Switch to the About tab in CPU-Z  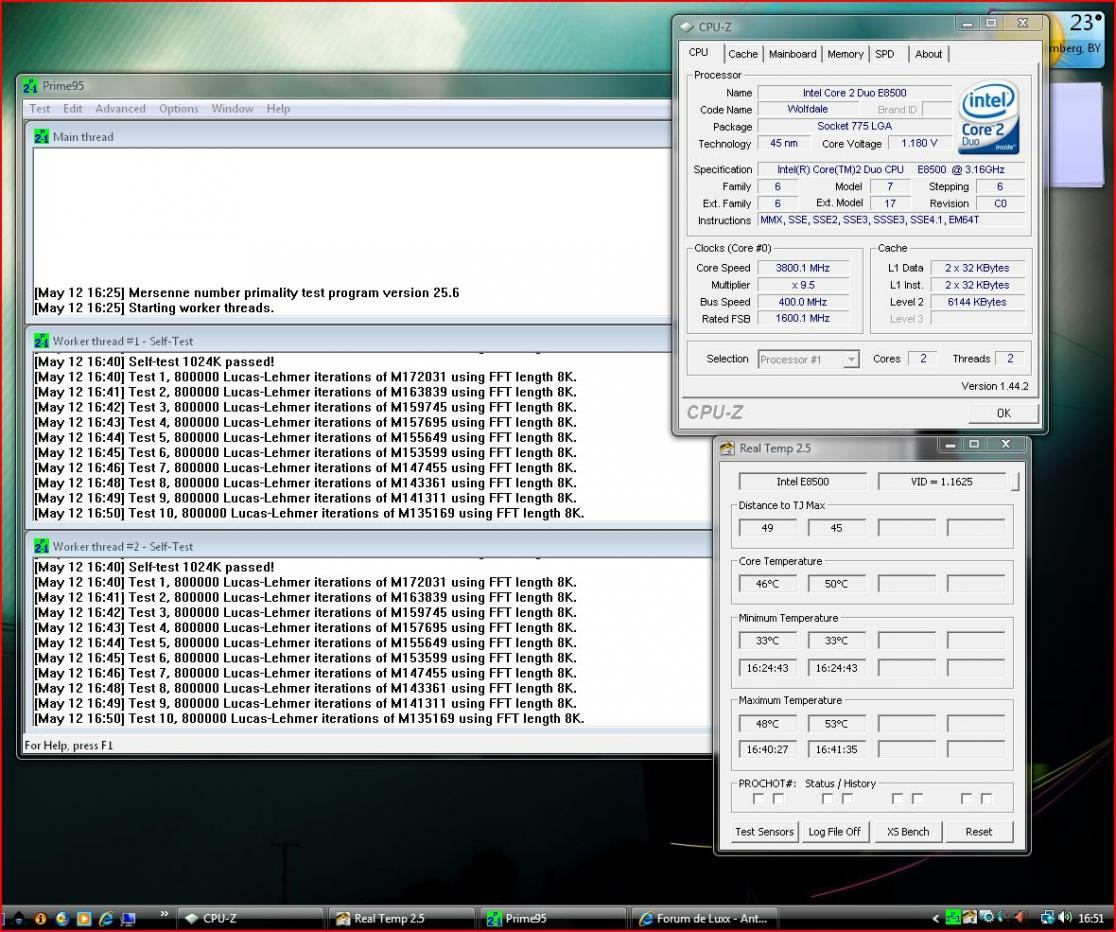(x=928, y=54)
